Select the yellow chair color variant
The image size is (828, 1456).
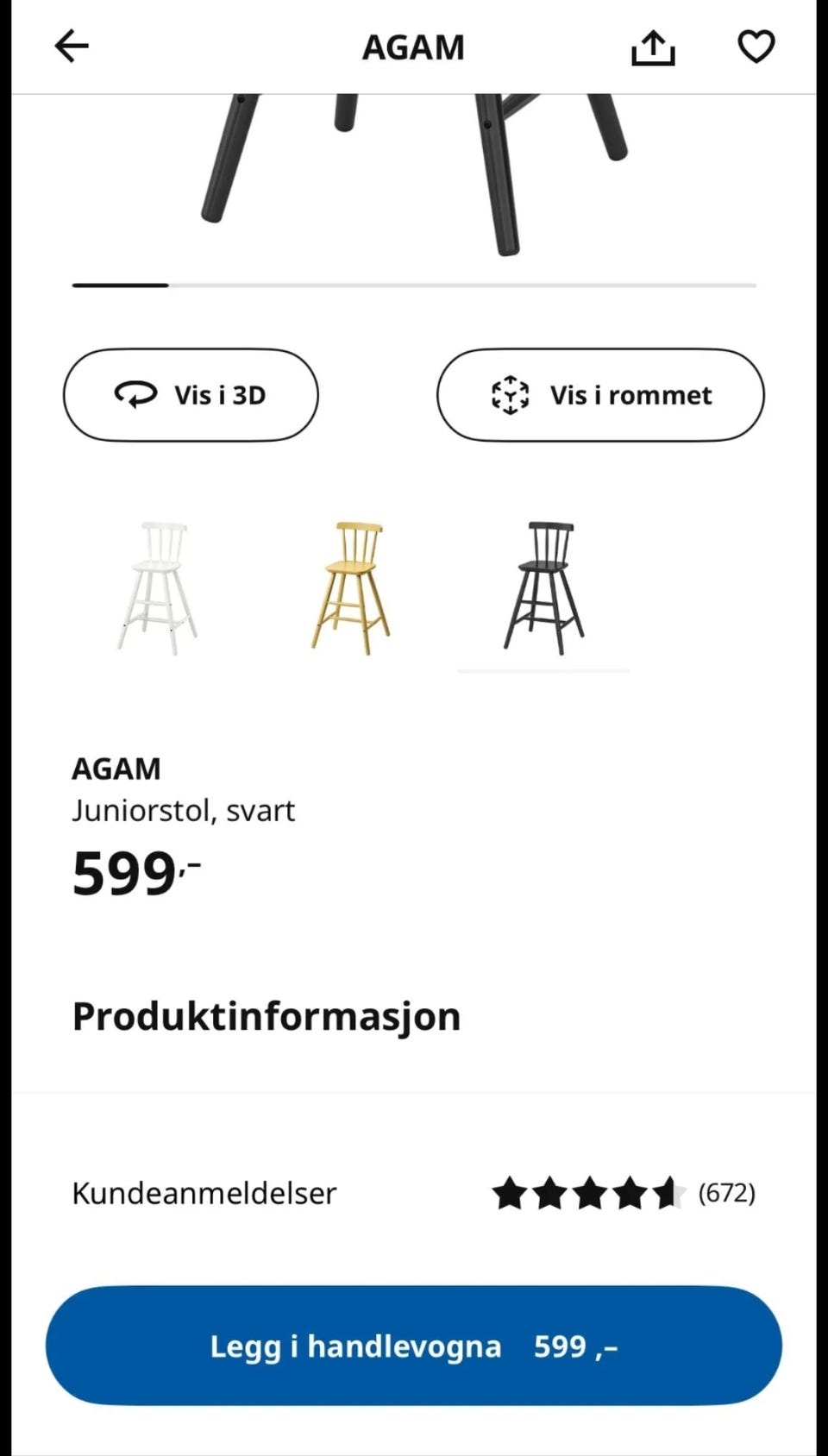click(x=350, y=587)
